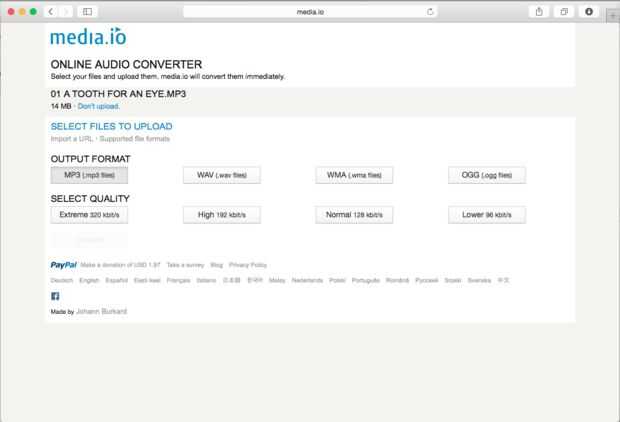Click 01 A TOOTH FOR AN EYE.MP3 filename

(x=118, y=94)
